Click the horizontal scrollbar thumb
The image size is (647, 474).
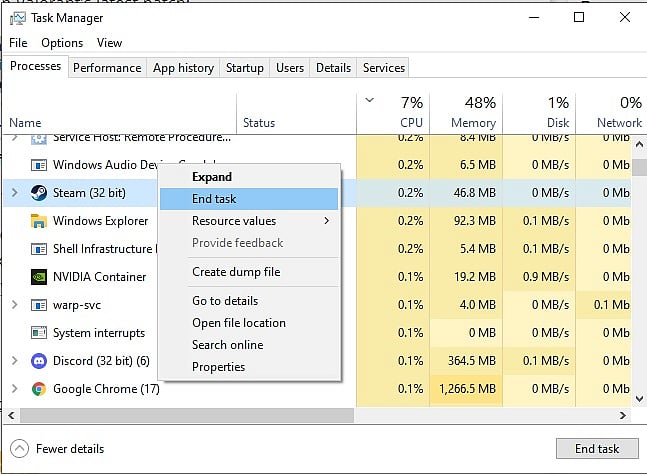click(187, 415)
